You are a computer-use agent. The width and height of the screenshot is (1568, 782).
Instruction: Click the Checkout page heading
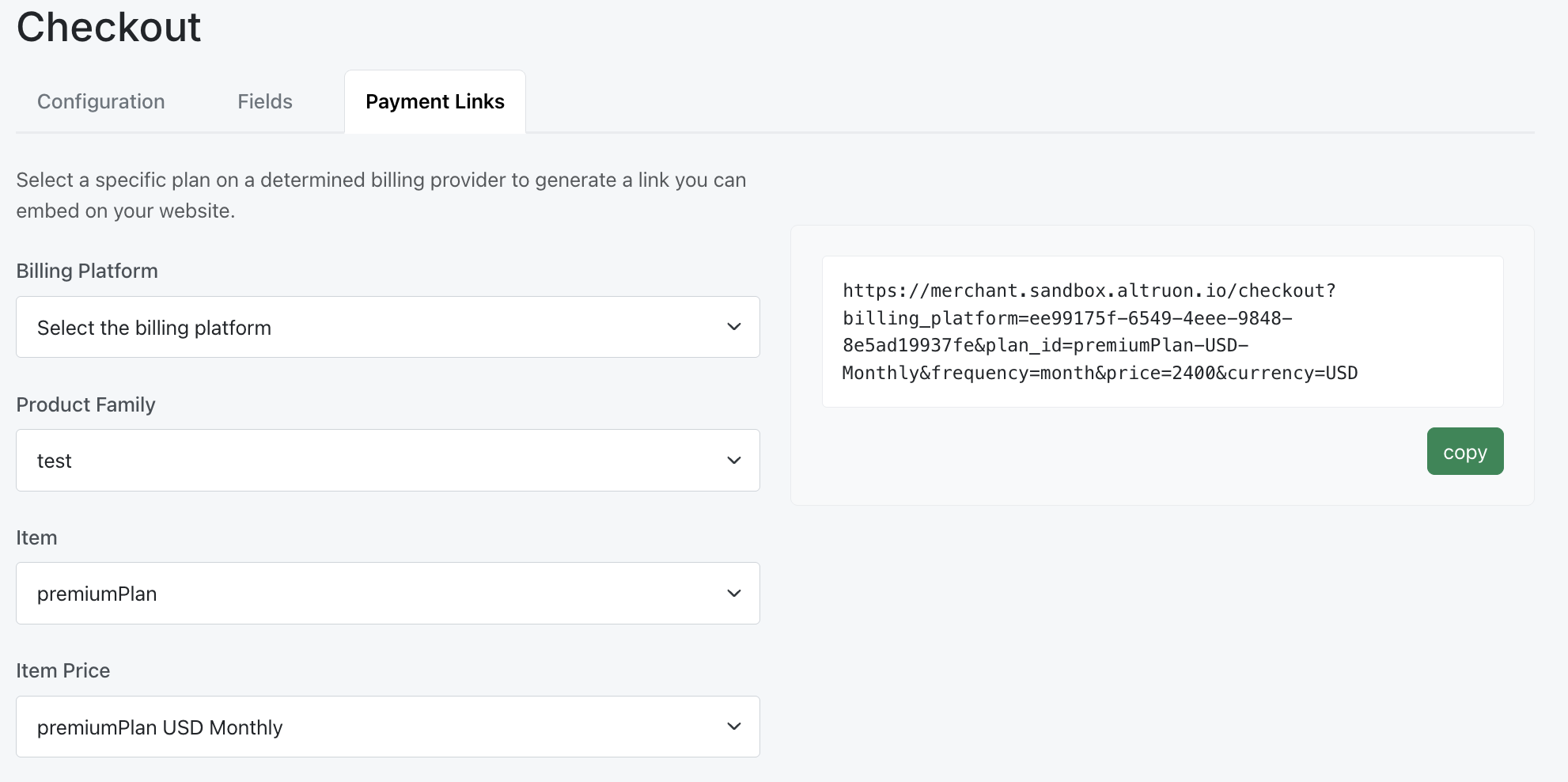click(x=108, y=28)
